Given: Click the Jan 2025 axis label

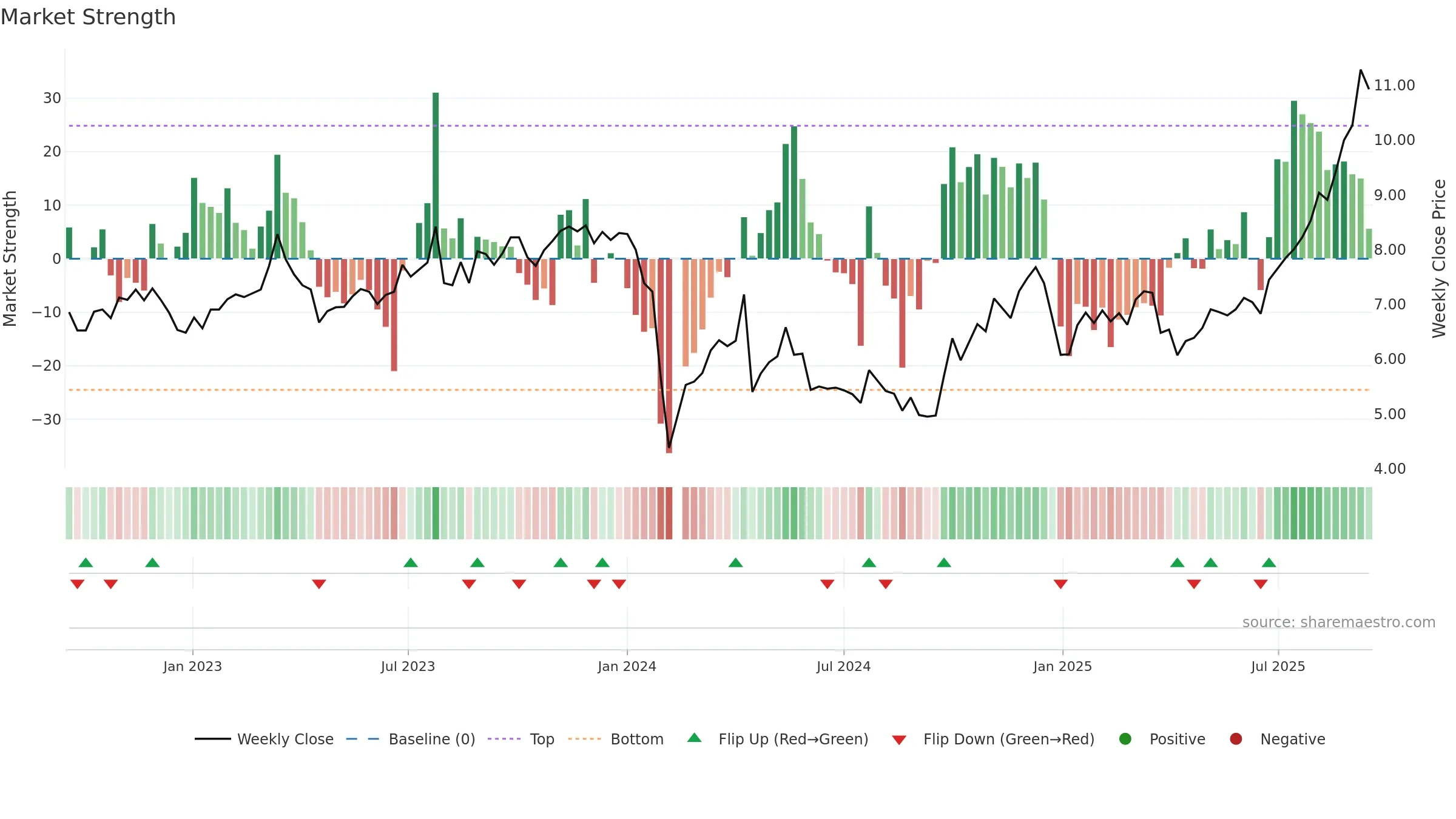Looking at the screenshot, I should pyautogui.click(x=1062, y=666).
